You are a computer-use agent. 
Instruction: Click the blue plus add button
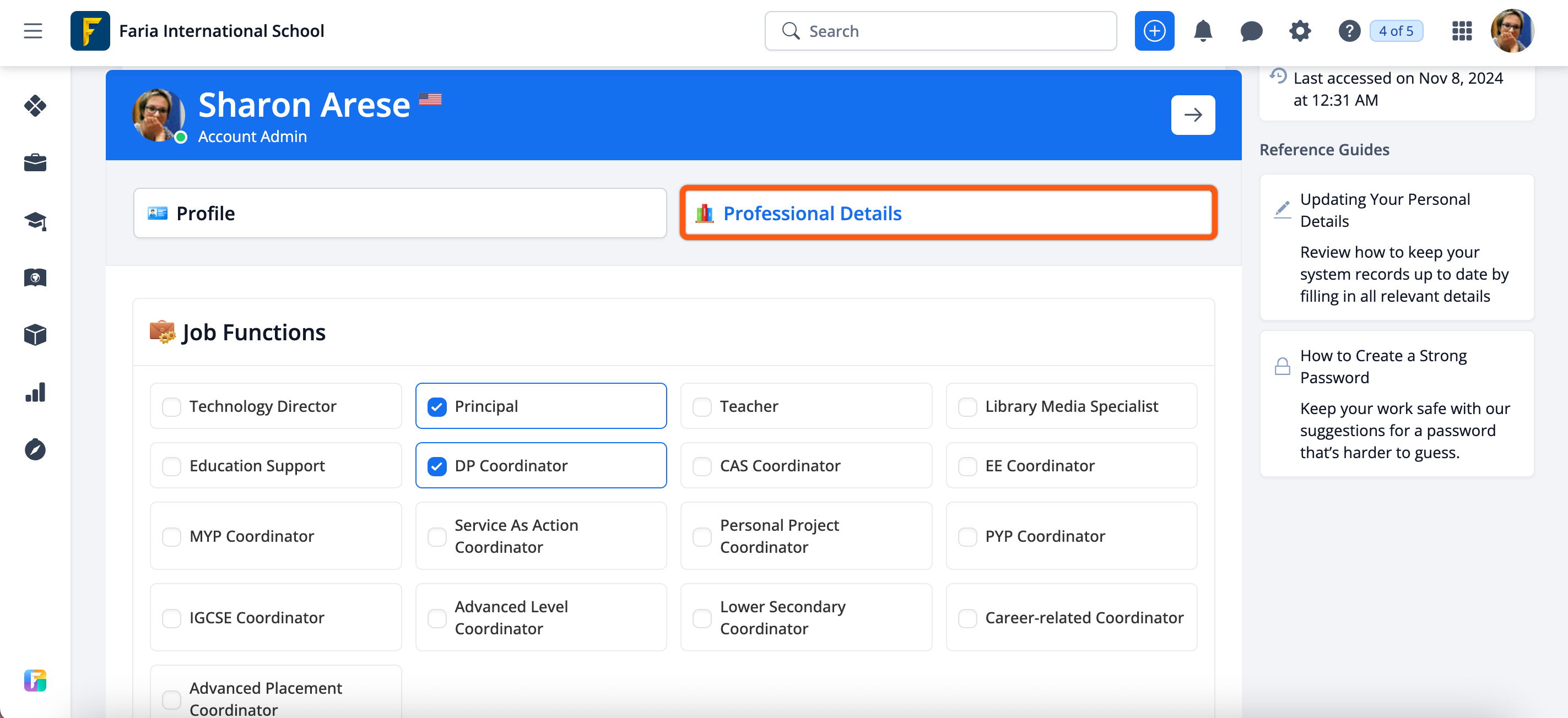point(1154,31)
